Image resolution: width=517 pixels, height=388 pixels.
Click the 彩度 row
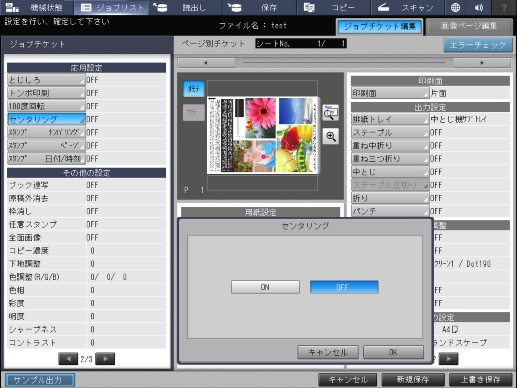point(86,303)
